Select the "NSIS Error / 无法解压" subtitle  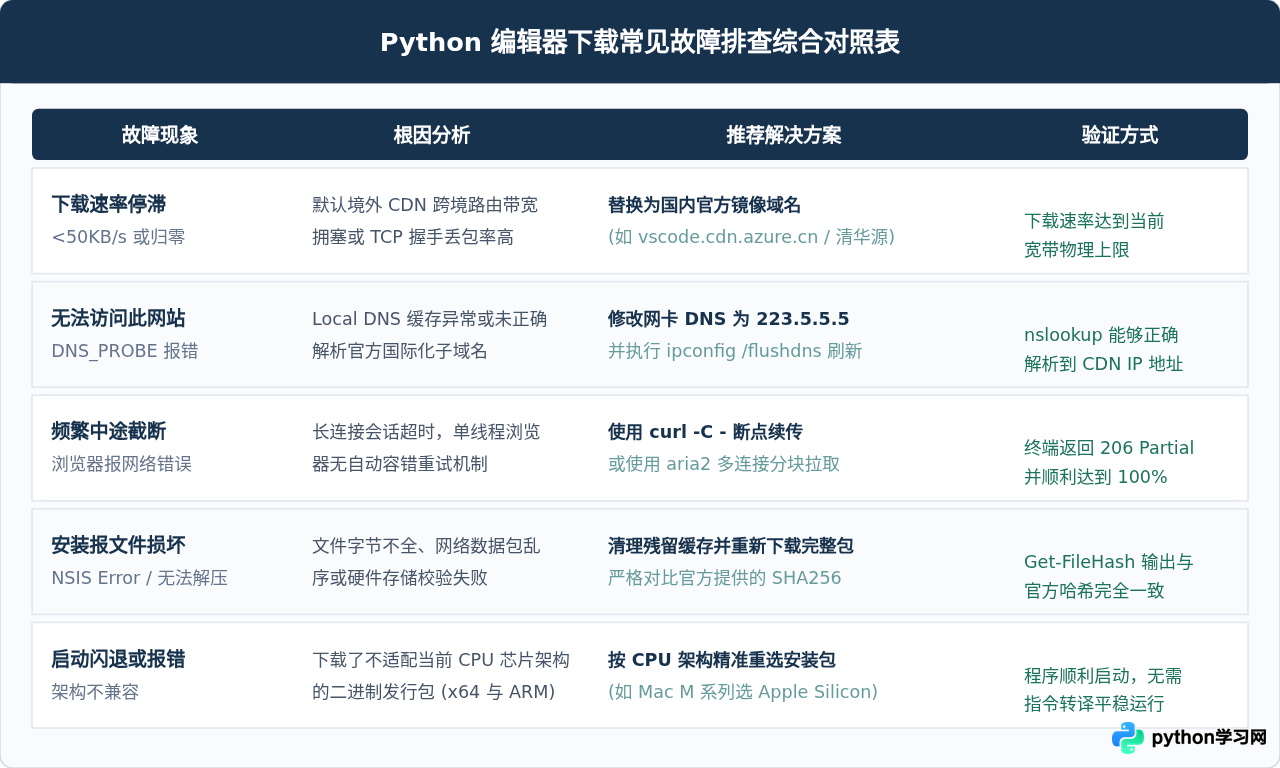pos(140,578)
